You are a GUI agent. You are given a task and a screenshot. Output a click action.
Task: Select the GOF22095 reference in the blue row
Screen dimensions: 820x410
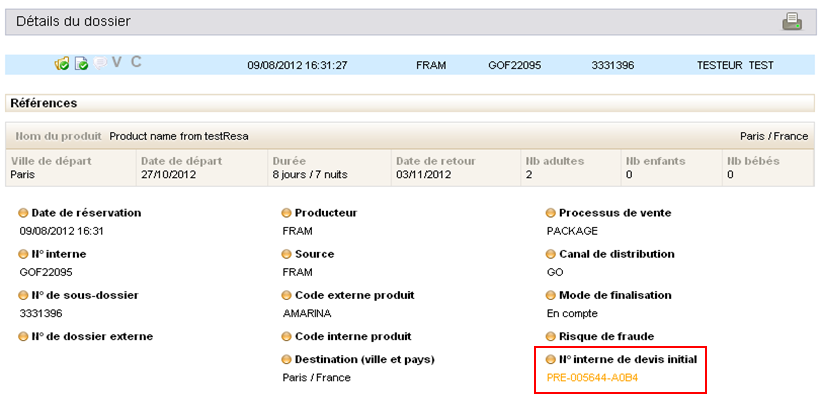(514, 65)
